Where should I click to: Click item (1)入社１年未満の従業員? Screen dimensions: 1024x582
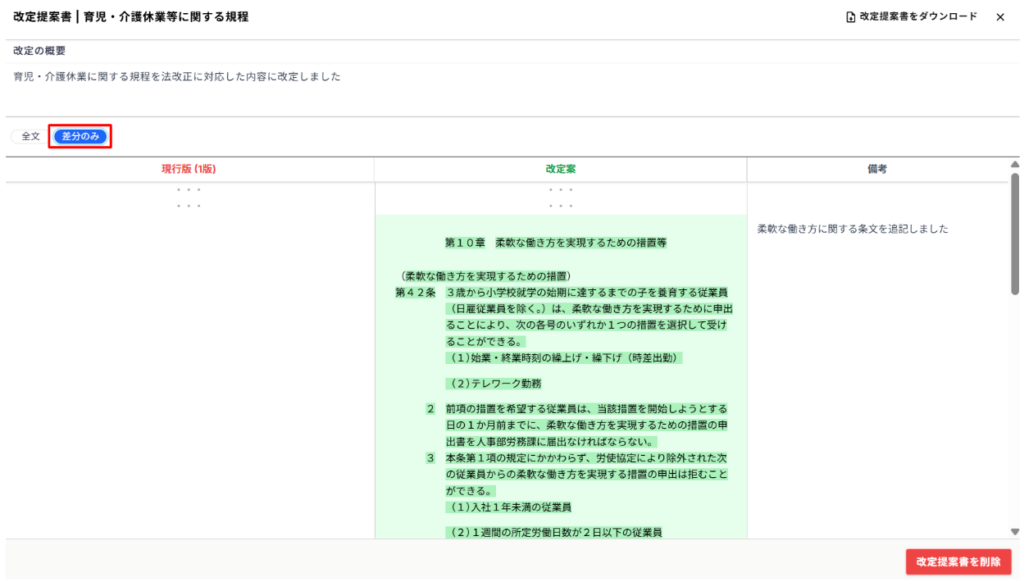[509, 507]
